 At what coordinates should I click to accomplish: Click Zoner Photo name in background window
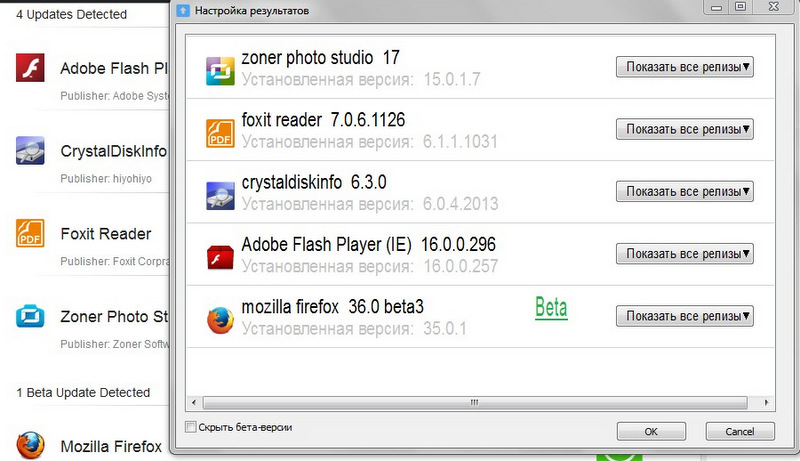click(114, 317)
